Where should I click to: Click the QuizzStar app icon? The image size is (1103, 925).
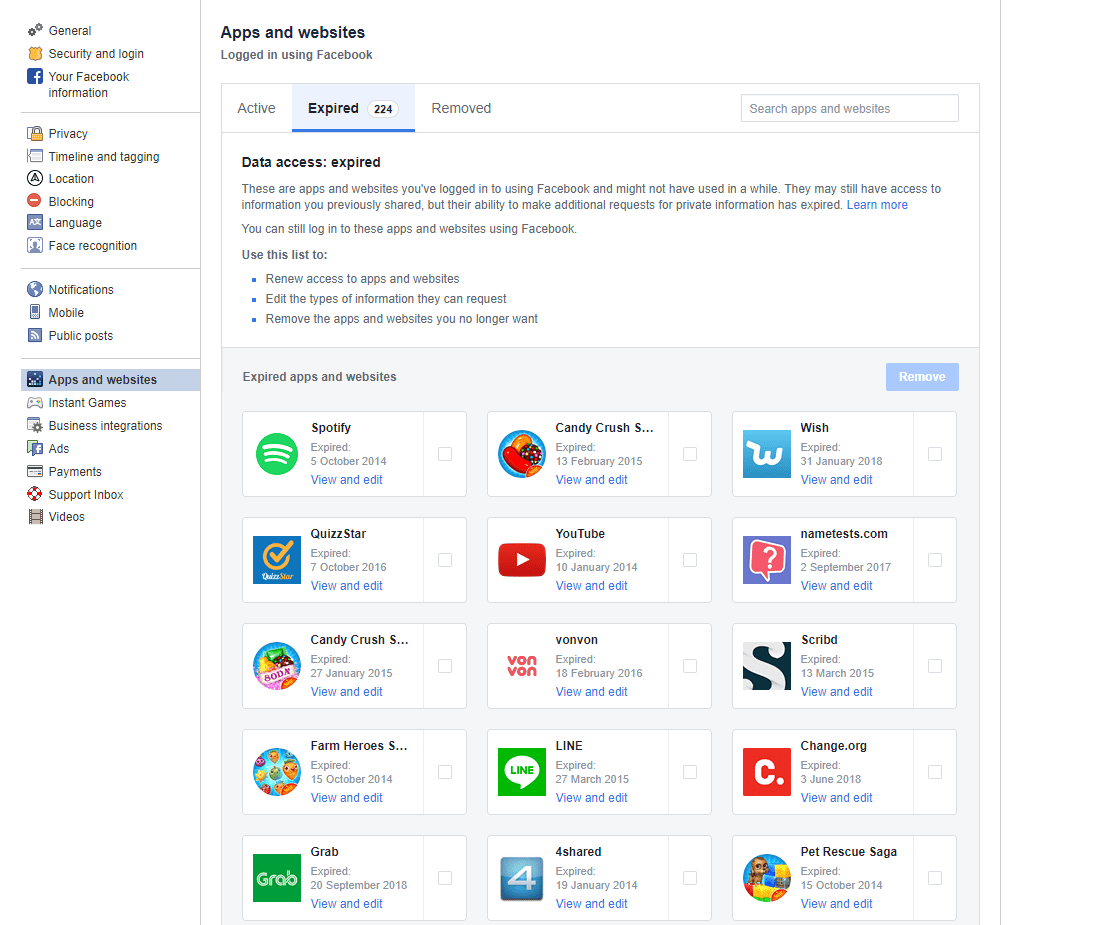pos(277,560)
